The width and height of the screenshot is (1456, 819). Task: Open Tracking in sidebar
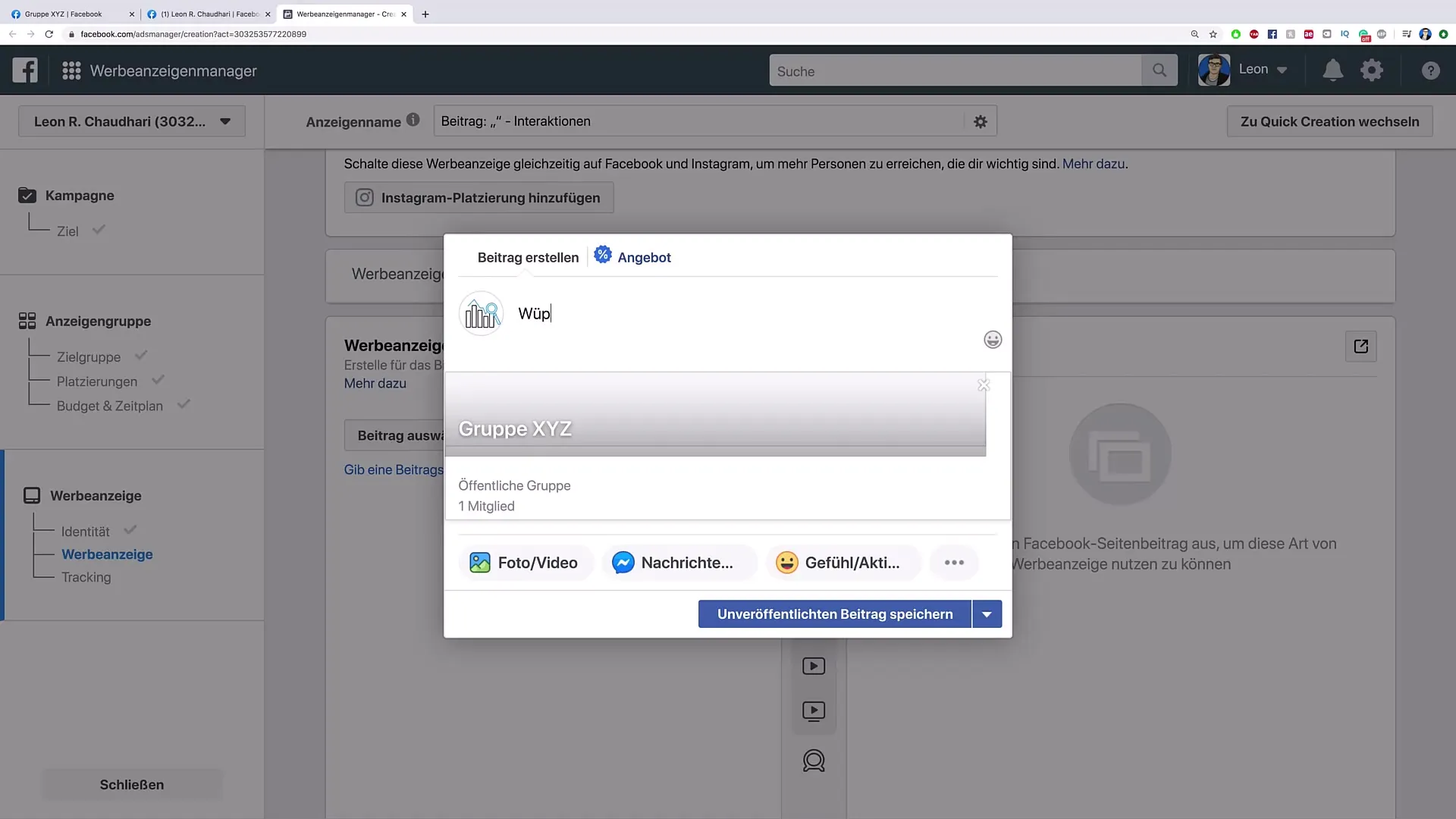(86, 577)
